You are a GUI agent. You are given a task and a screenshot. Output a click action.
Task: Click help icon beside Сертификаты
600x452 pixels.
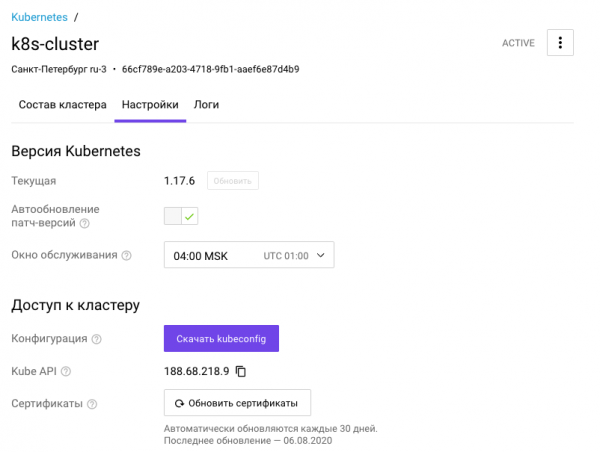[x=92, y=404]
